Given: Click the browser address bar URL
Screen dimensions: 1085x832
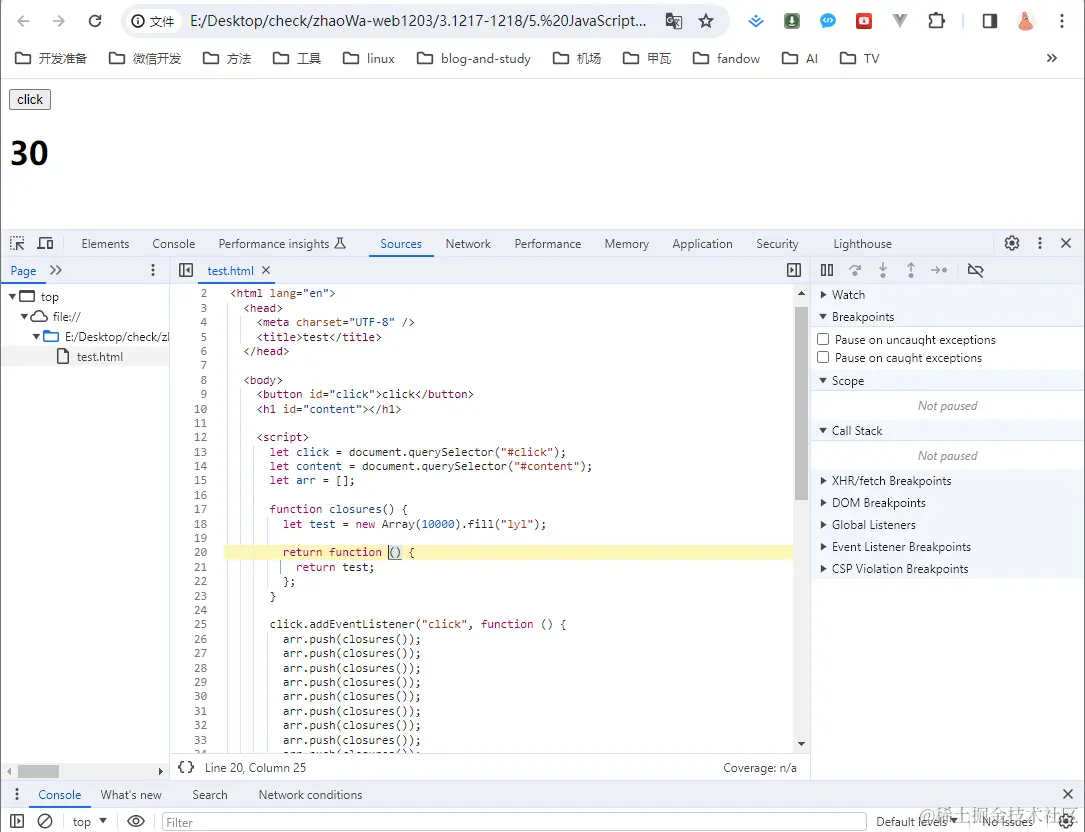Looking at the screenshot, I should tap(418, 21).
